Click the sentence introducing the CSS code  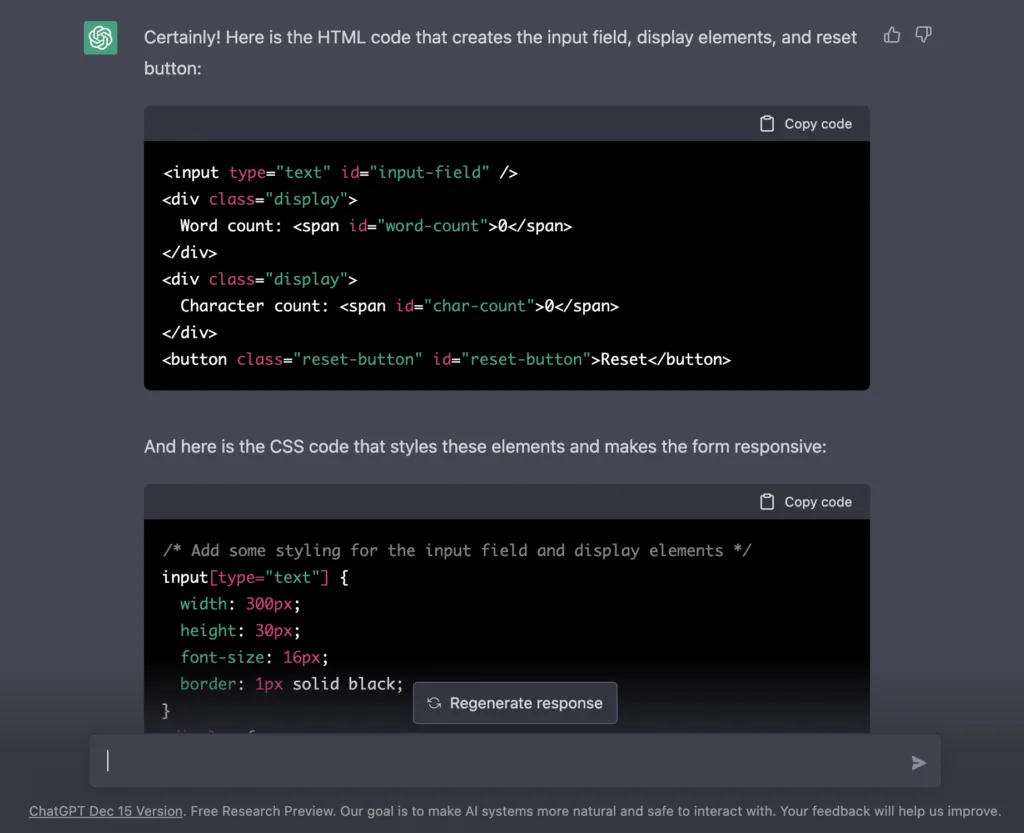pyautogui.click(x=485, y=447)
